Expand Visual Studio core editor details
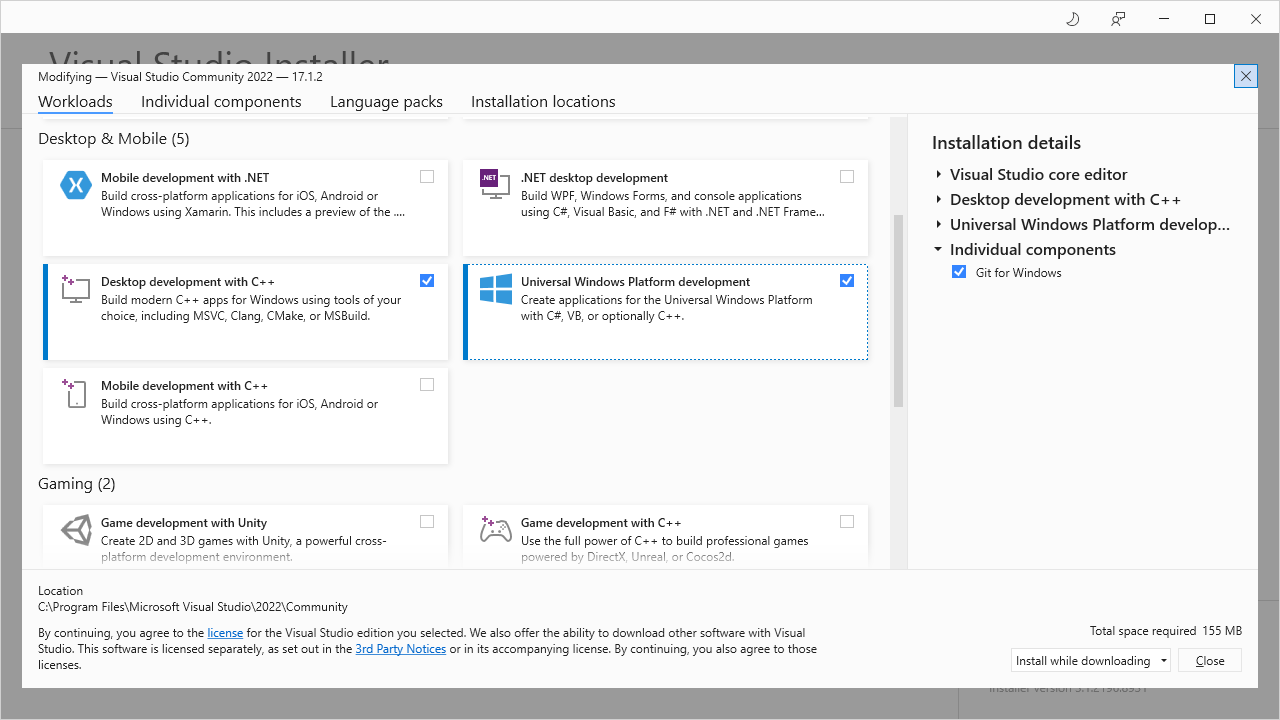The height and width of the screenshot is (720, 1280). pyautogui.click(x=938, y=175)
